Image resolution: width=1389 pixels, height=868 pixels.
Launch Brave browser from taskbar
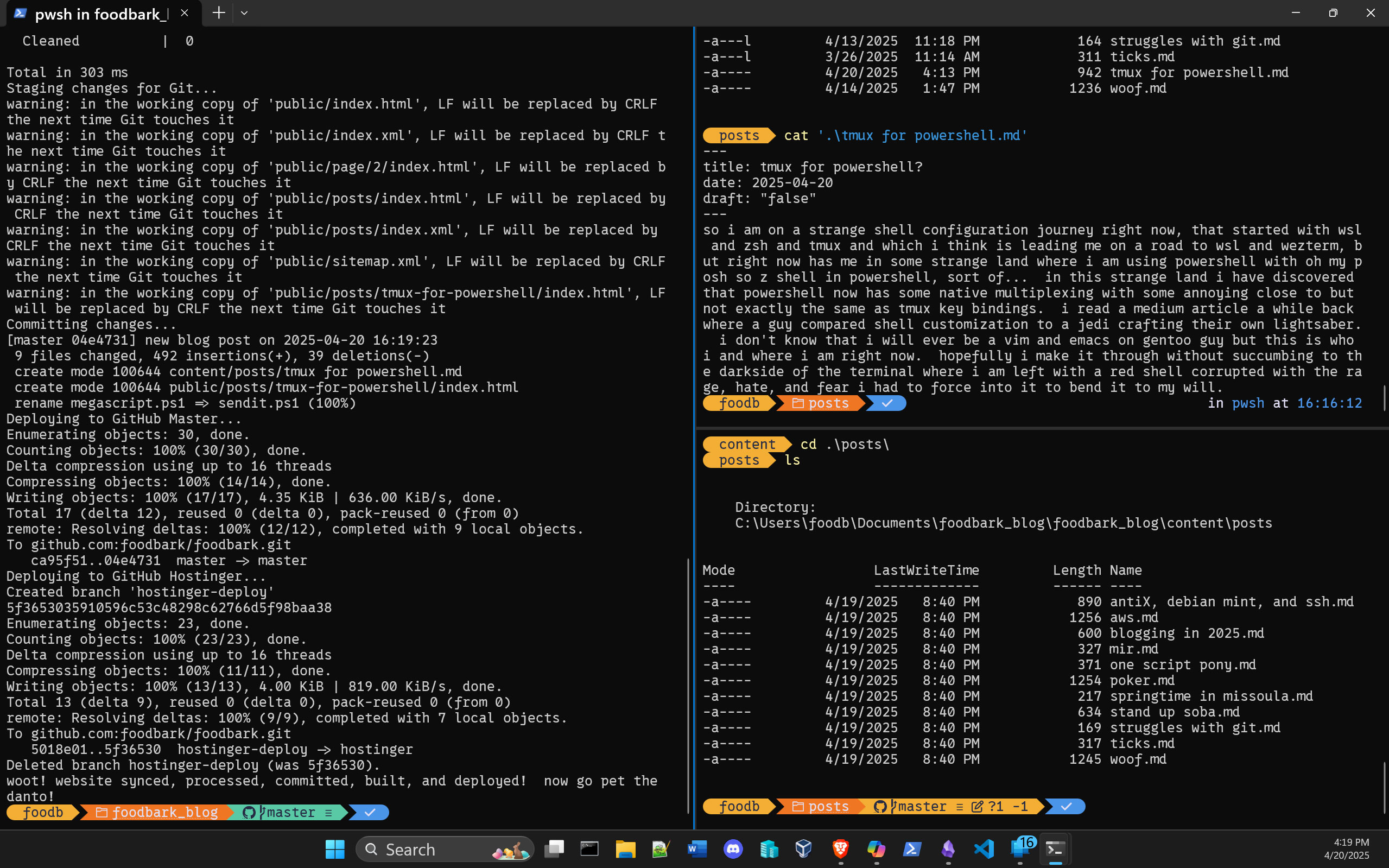[840, 848]
